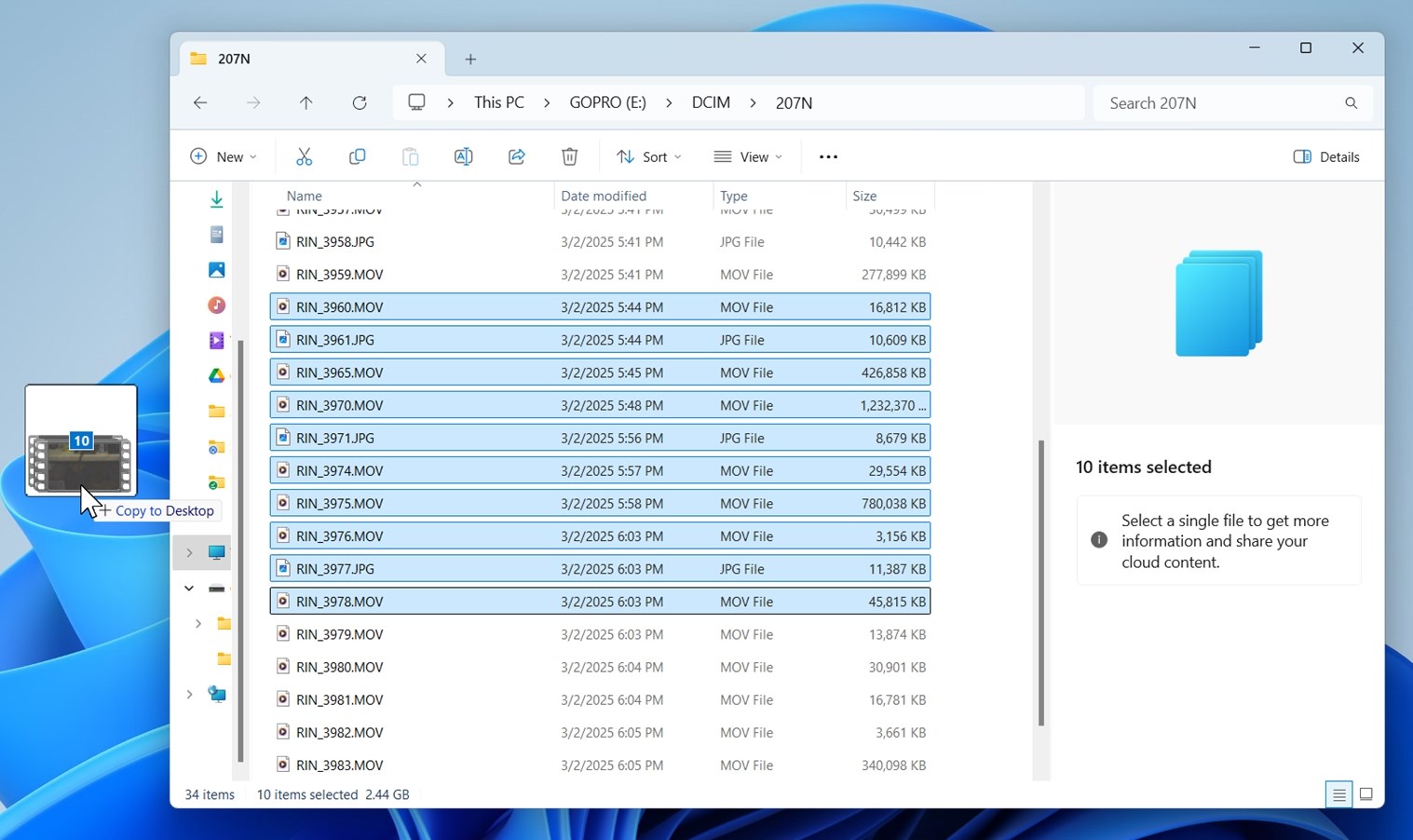Expand the Network tree node
Screen dimensions: 1413x840
click(x=189, y=694)
